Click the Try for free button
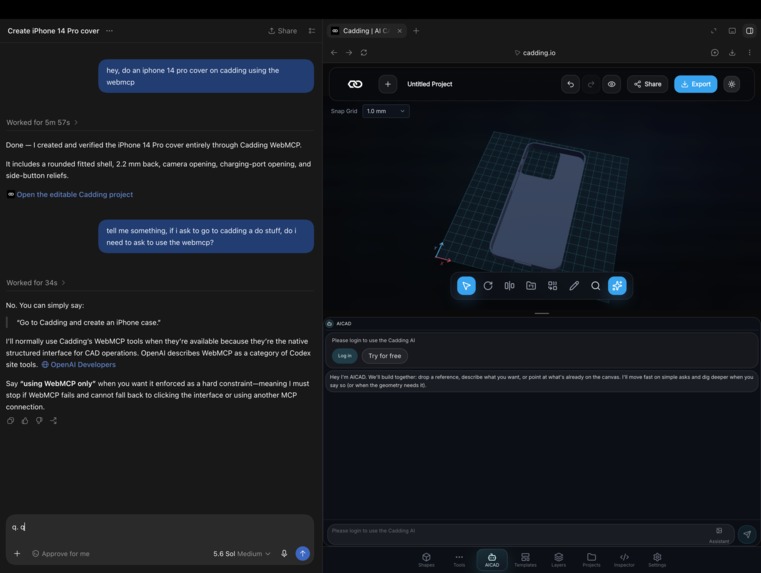This screenshot has width=761, height=573. tap(385, 356)
